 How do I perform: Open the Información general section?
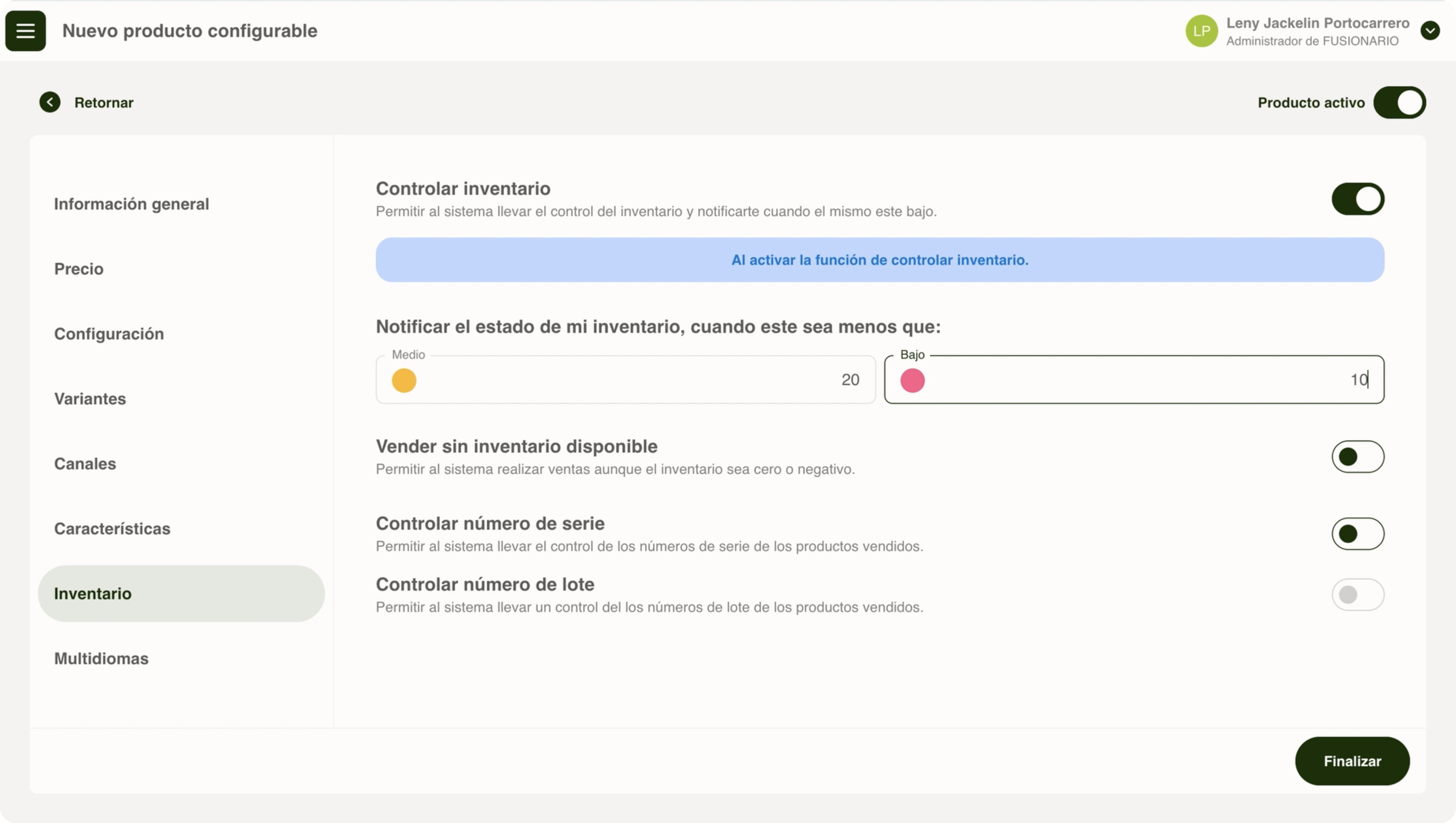(x=131, y=204)
